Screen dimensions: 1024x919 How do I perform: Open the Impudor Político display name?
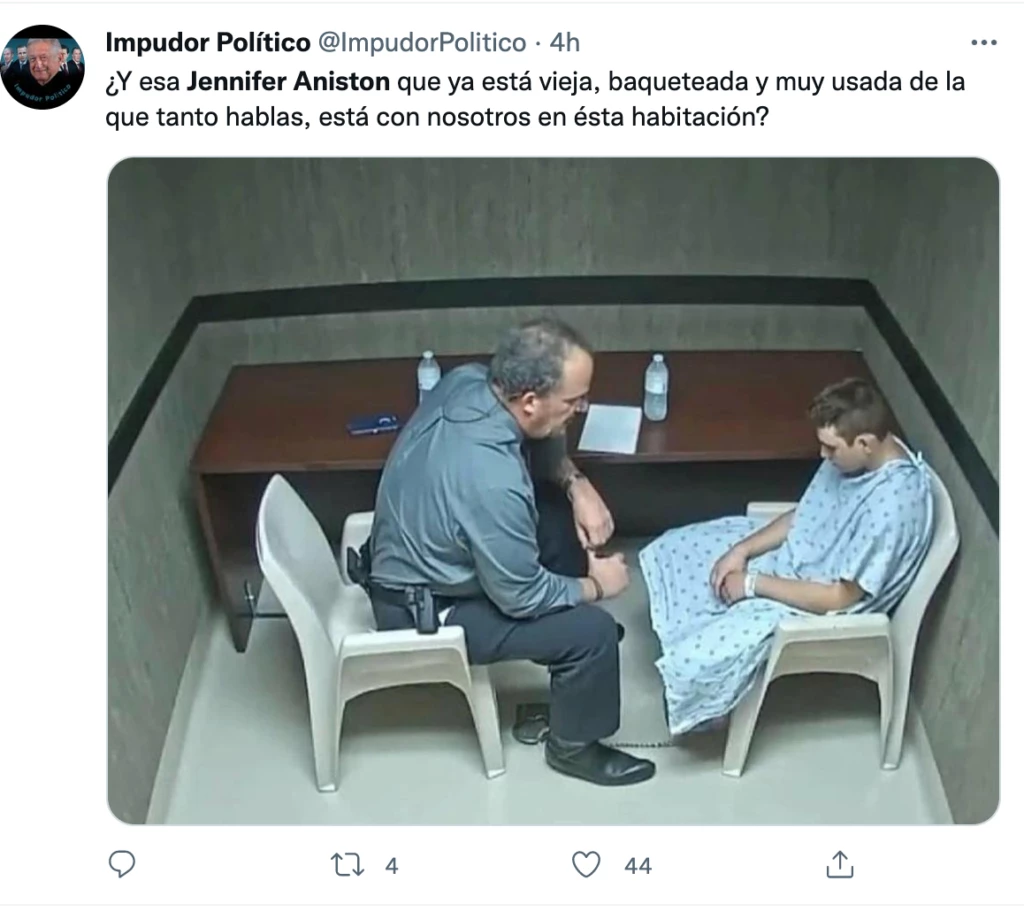pos(207,42)
